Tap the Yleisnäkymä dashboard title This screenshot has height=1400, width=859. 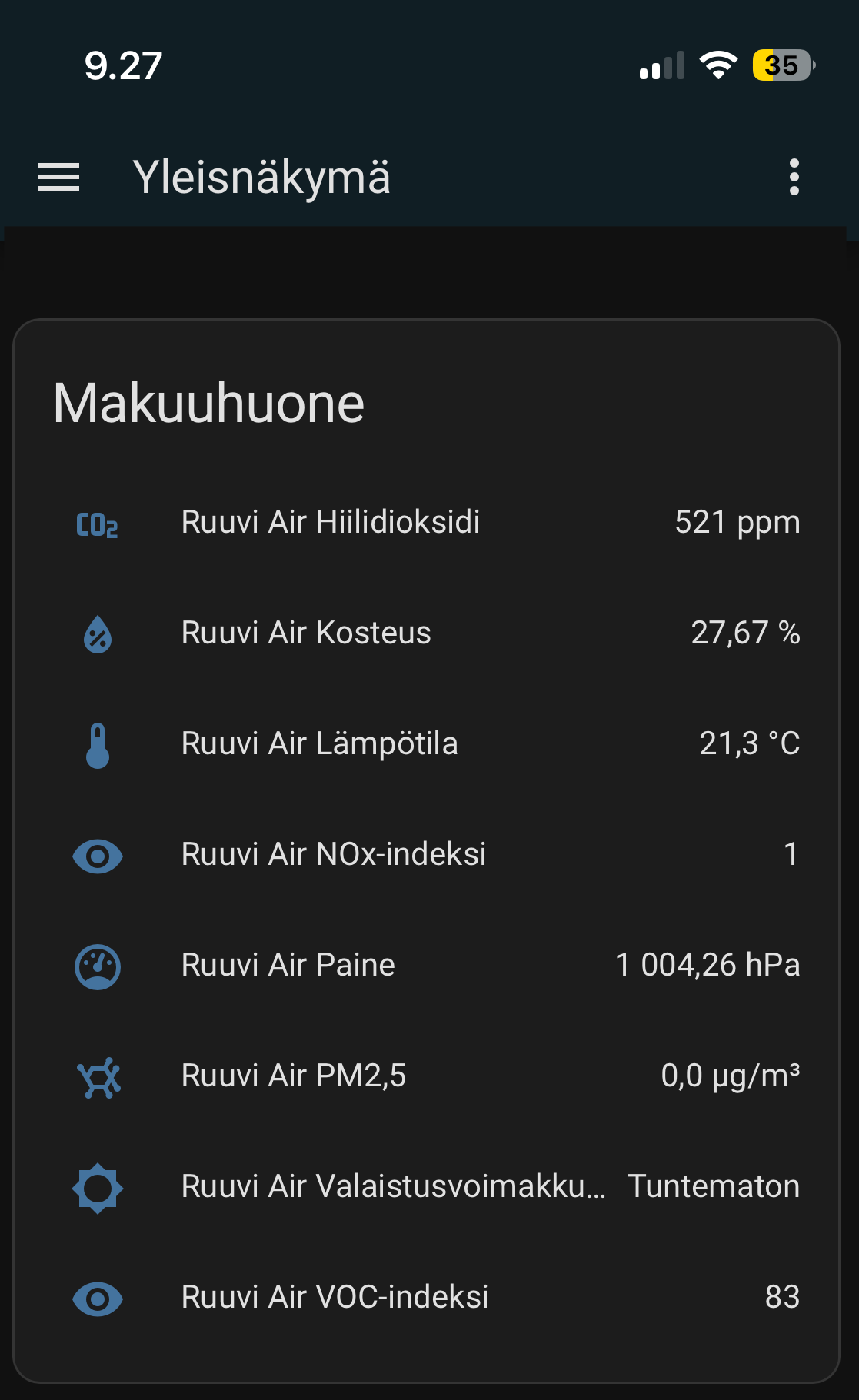(x=261, y=178)
